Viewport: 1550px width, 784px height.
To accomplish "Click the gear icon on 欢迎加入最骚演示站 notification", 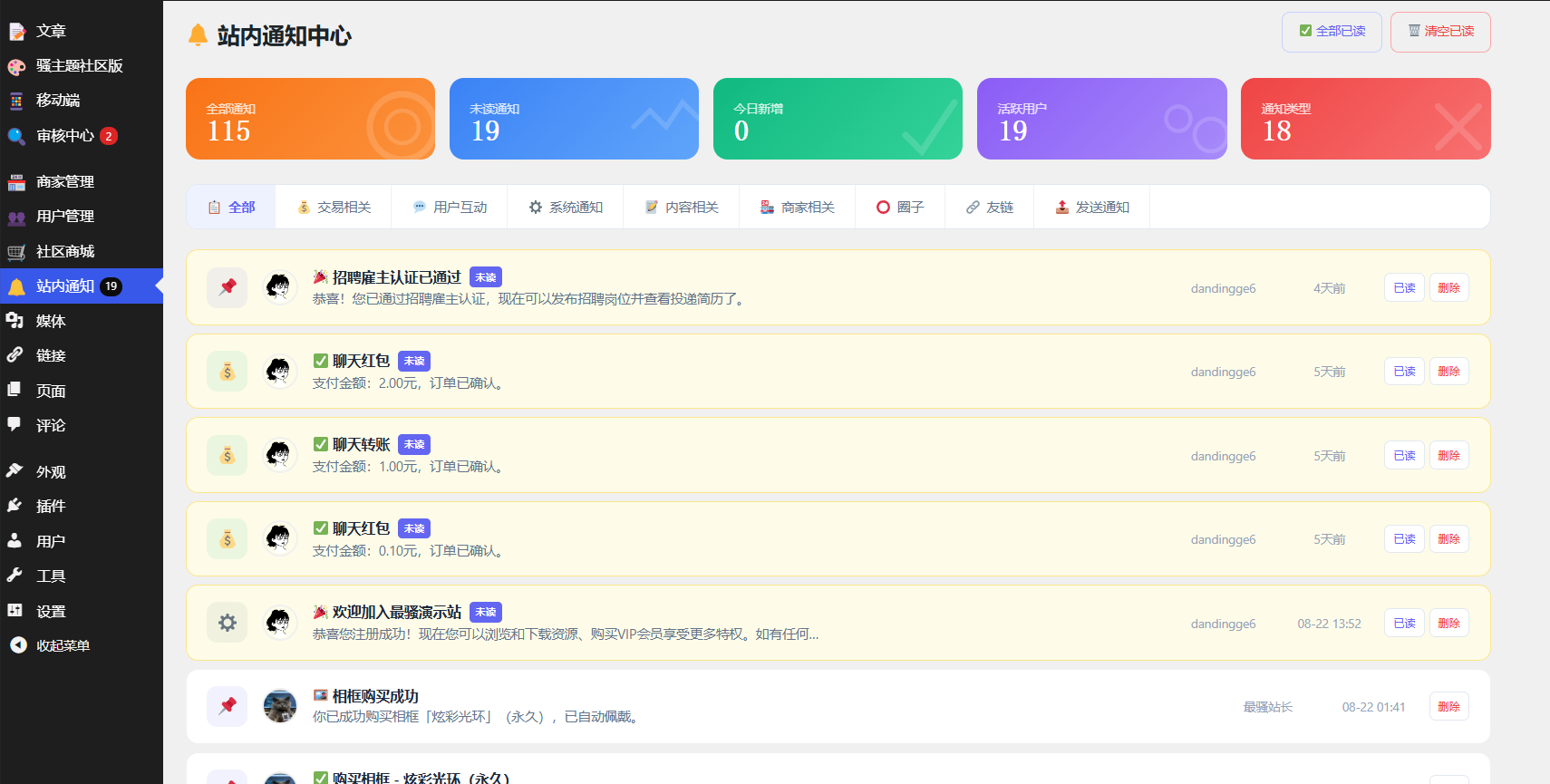I will click(228, 623).
